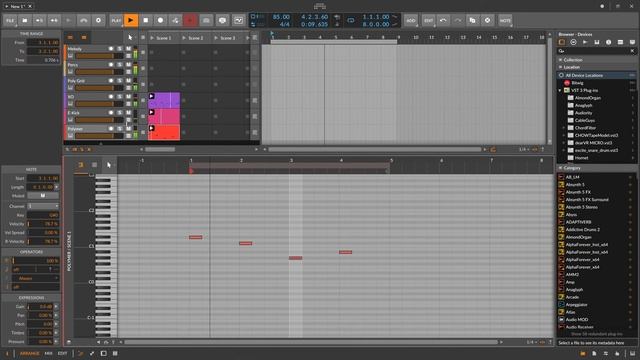Viewport: 640px width, 360px height.
Task: Collapse the VST 3 Plug-ins tree node
Action: coord(560,90)
